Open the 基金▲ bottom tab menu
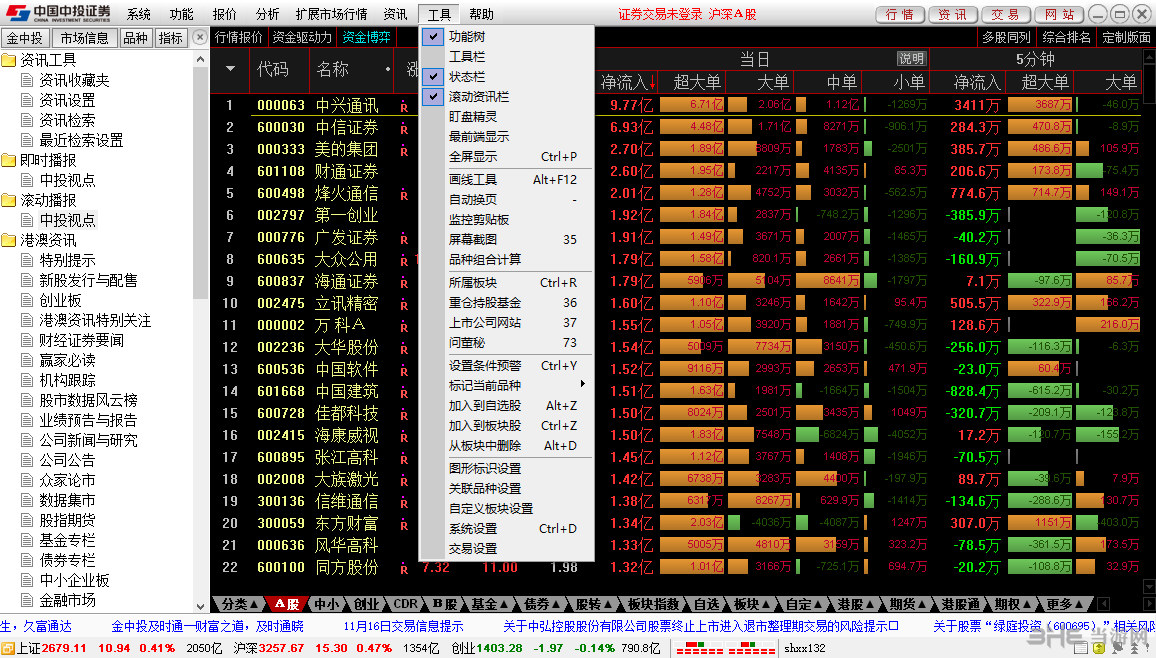 [490, 604]
